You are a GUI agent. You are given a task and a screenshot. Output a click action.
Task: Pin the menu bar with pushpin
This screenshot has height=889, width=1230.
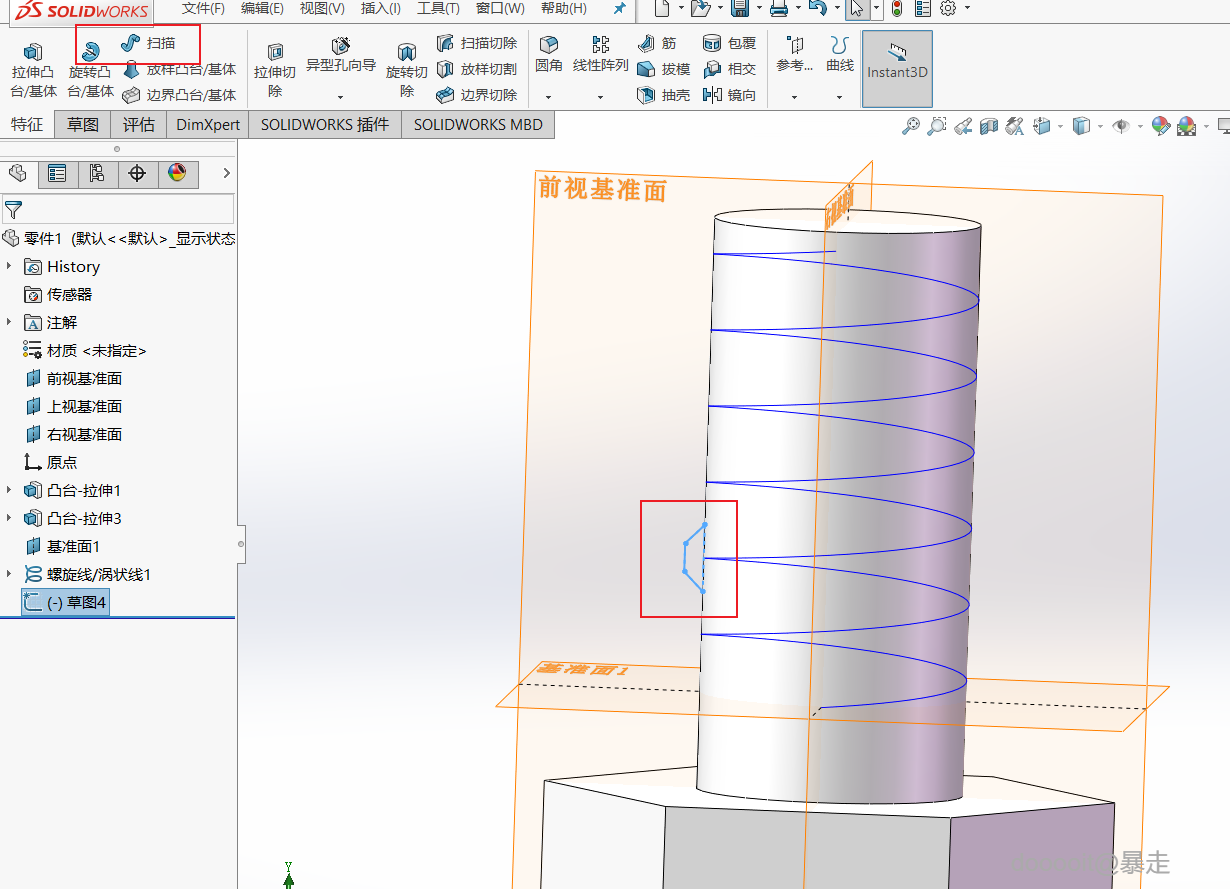[x=619, y=9]
